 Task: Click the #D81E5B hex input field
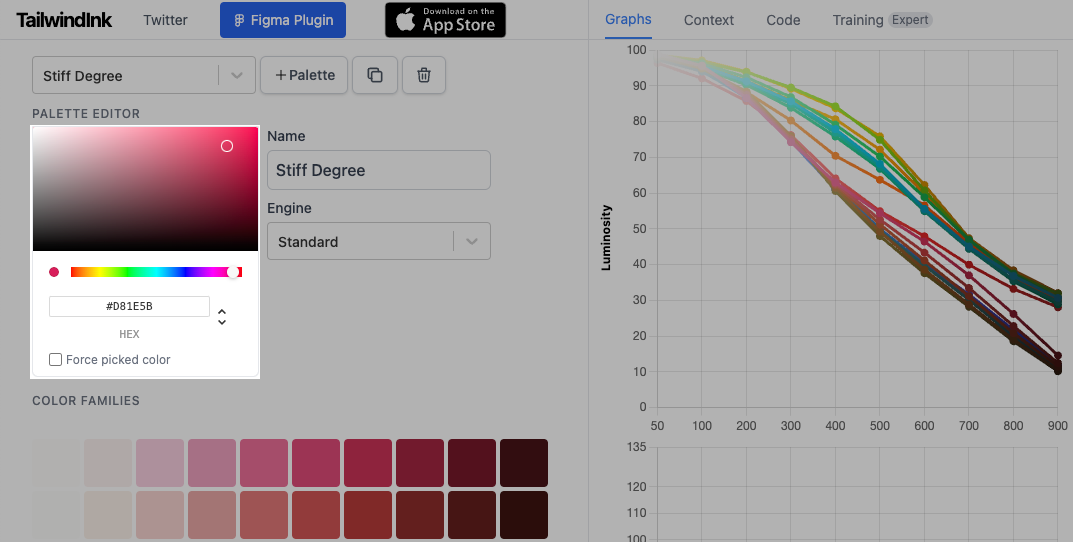(129, 306)
